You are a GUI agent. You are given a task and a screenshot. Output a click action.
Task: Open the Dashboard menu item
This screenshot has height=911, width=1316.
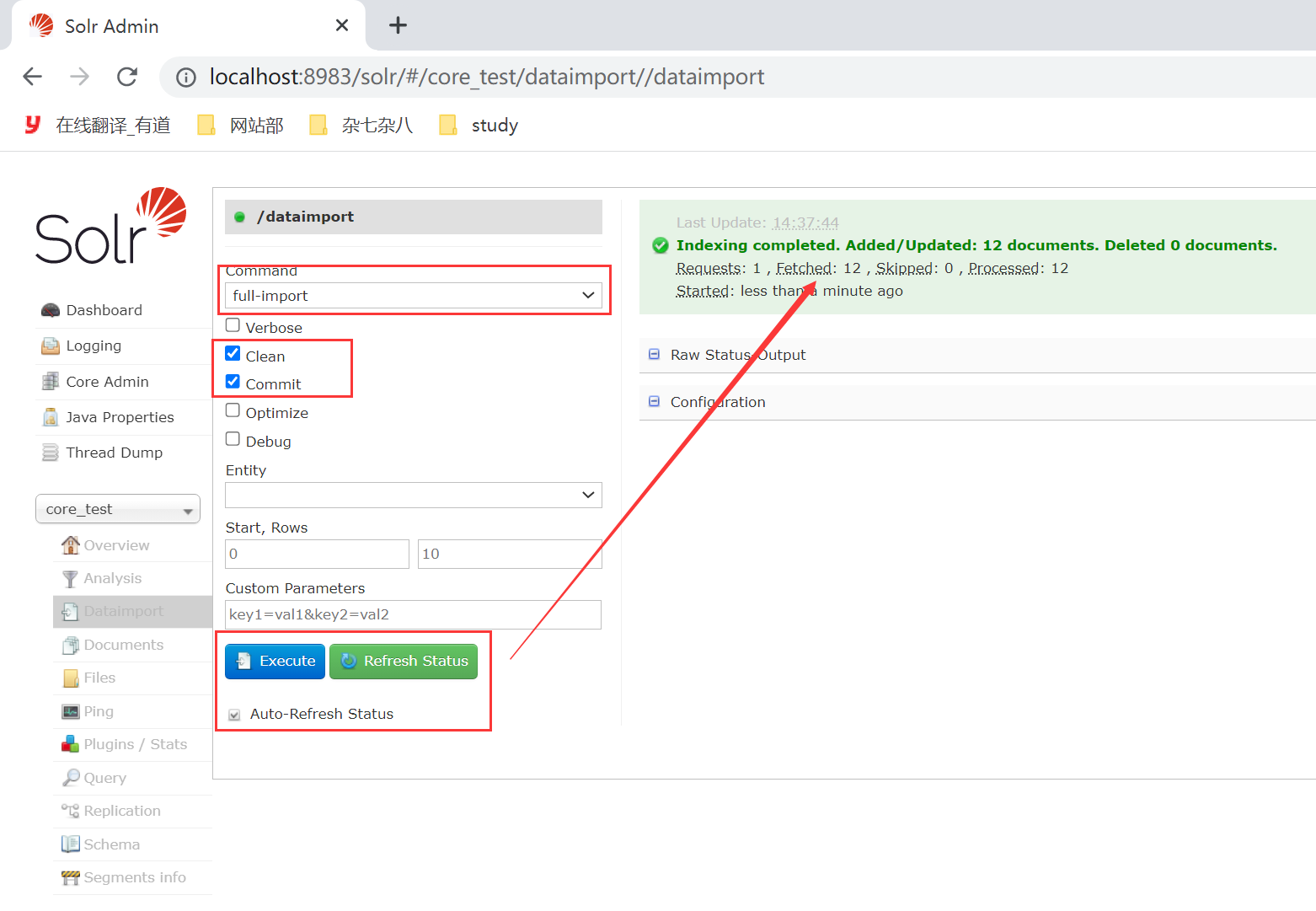[x=104, y=310]
